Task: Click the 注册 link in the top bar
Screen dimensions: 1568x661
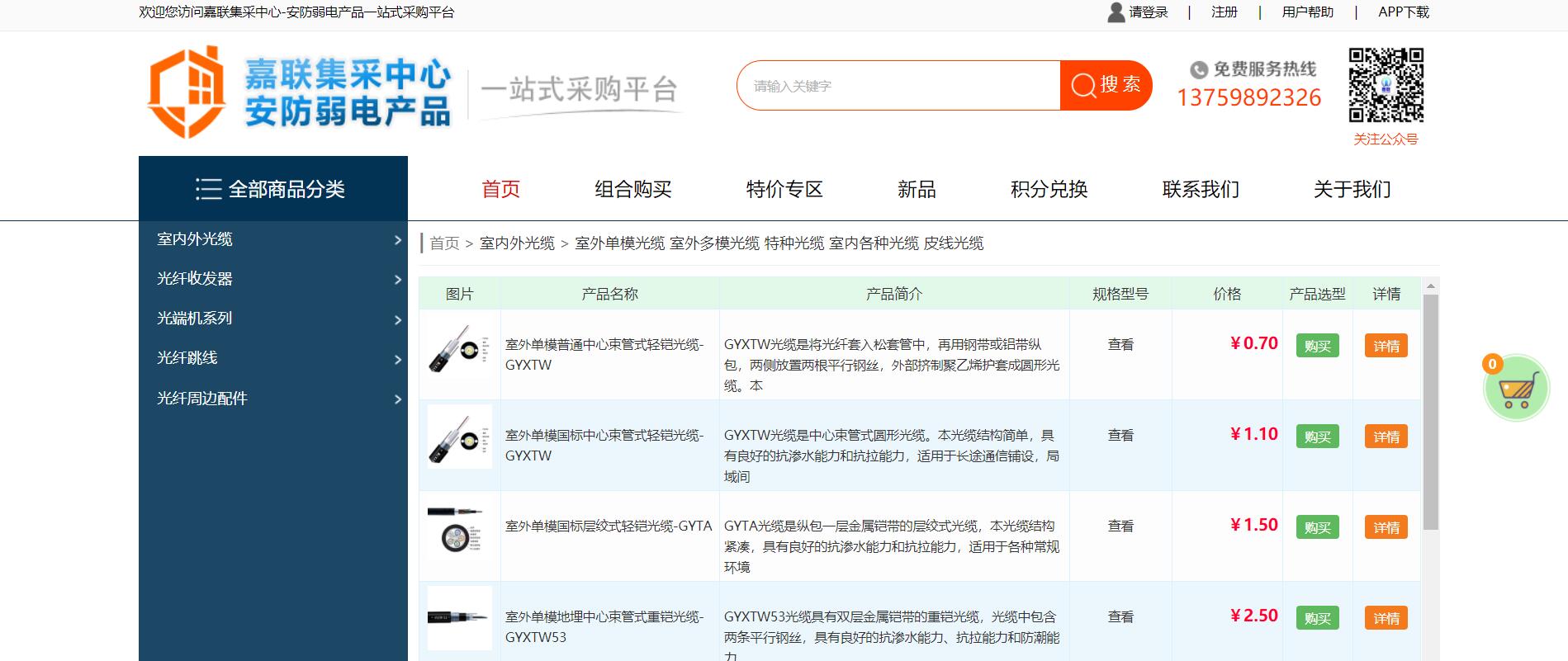Action: click(1224, 12)
